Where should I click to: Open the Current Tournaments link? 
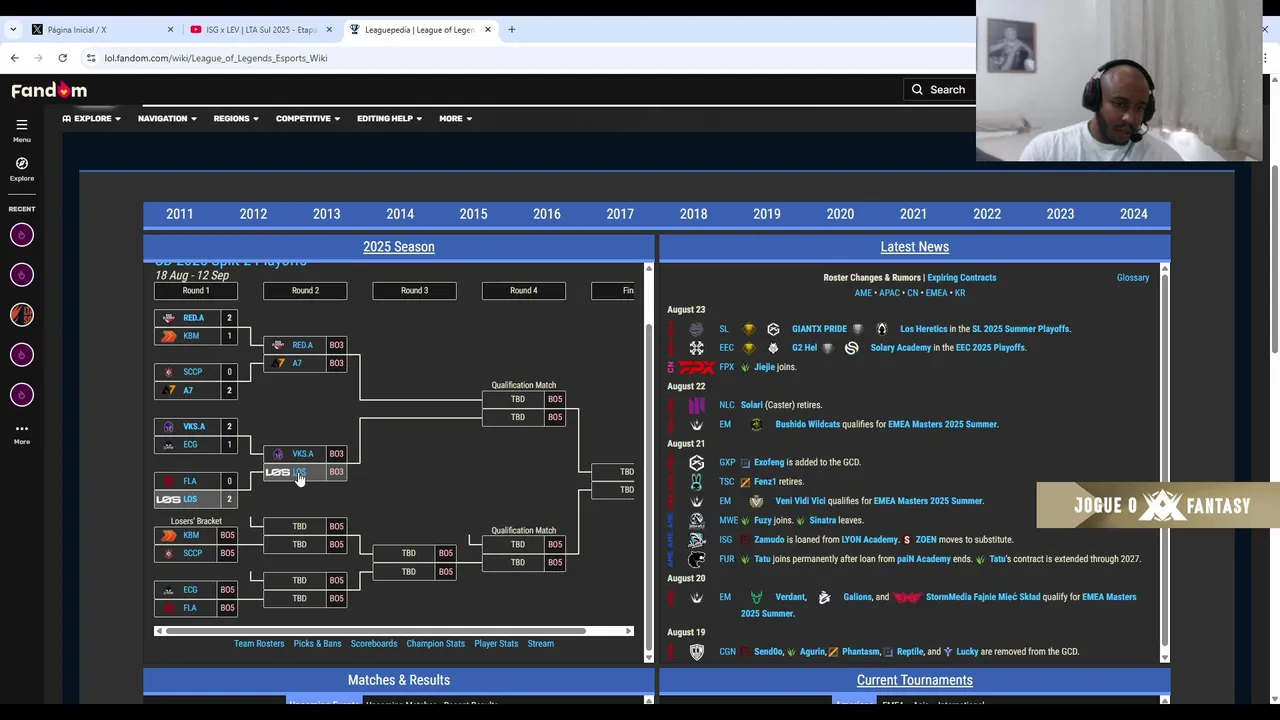click(914, 680)
